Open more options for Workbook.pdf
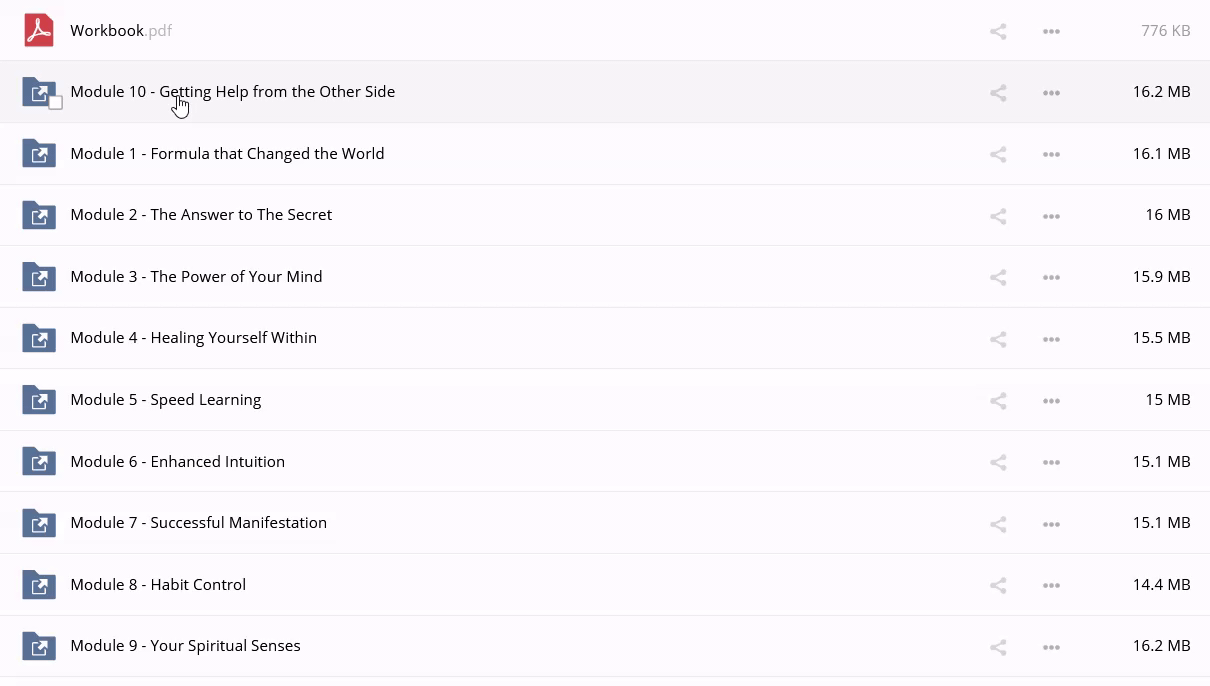Screen dimensions: 1210x686 point(1051,32)
